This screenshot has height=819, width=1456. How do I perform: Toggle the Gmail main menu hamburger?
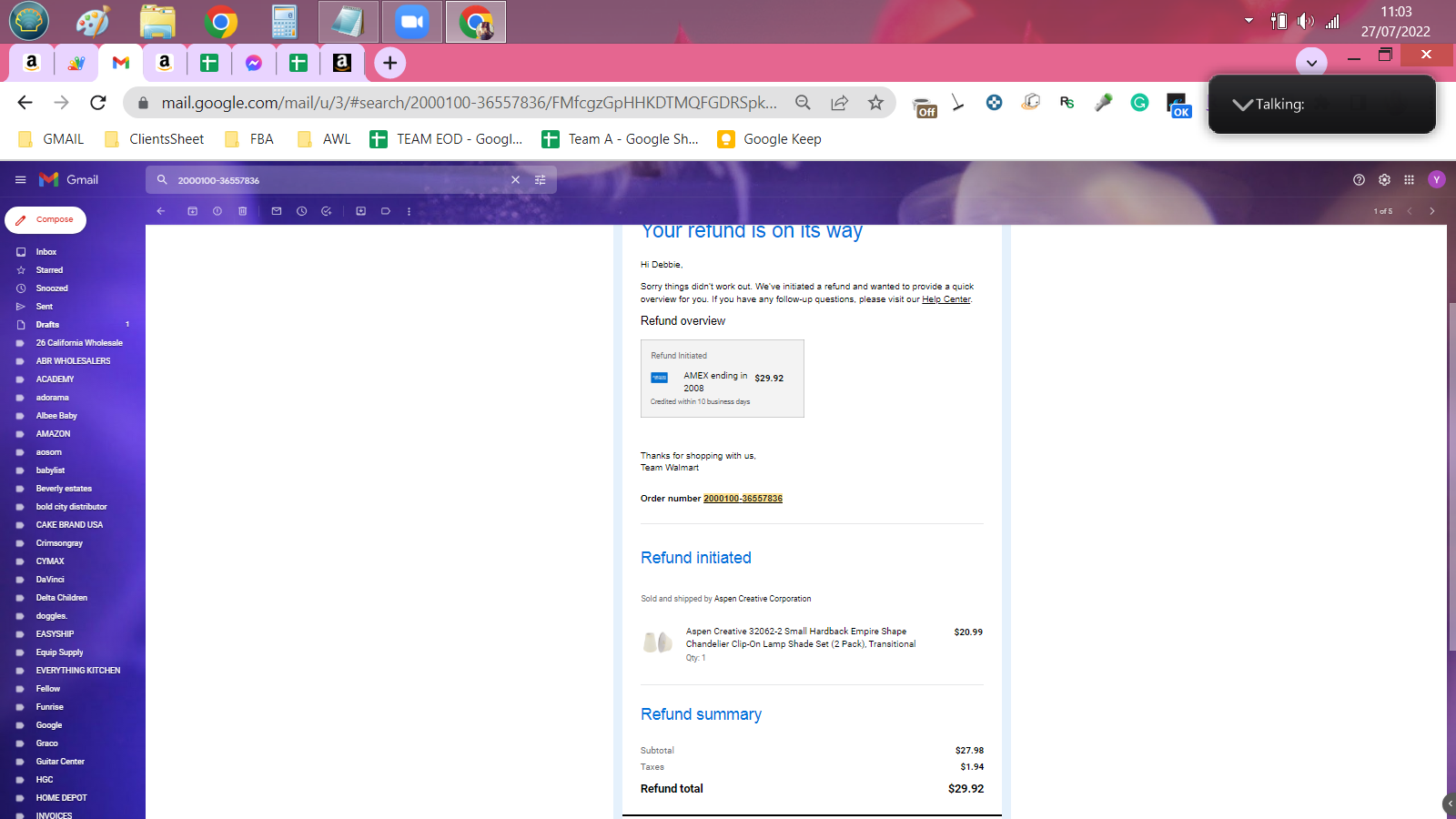(x=20, y=179)
